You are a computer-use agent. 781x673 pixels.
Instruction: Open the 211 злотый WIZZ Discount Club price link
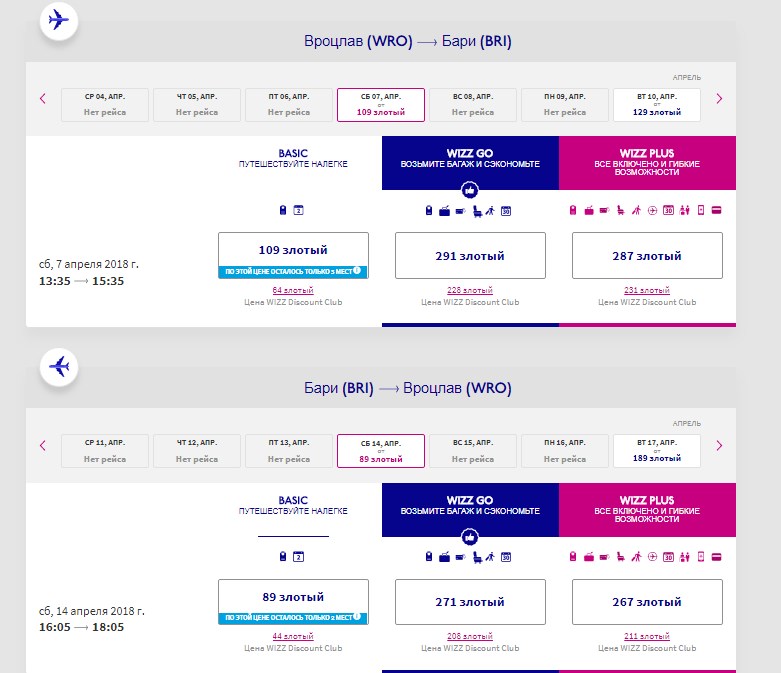point(646,637)
